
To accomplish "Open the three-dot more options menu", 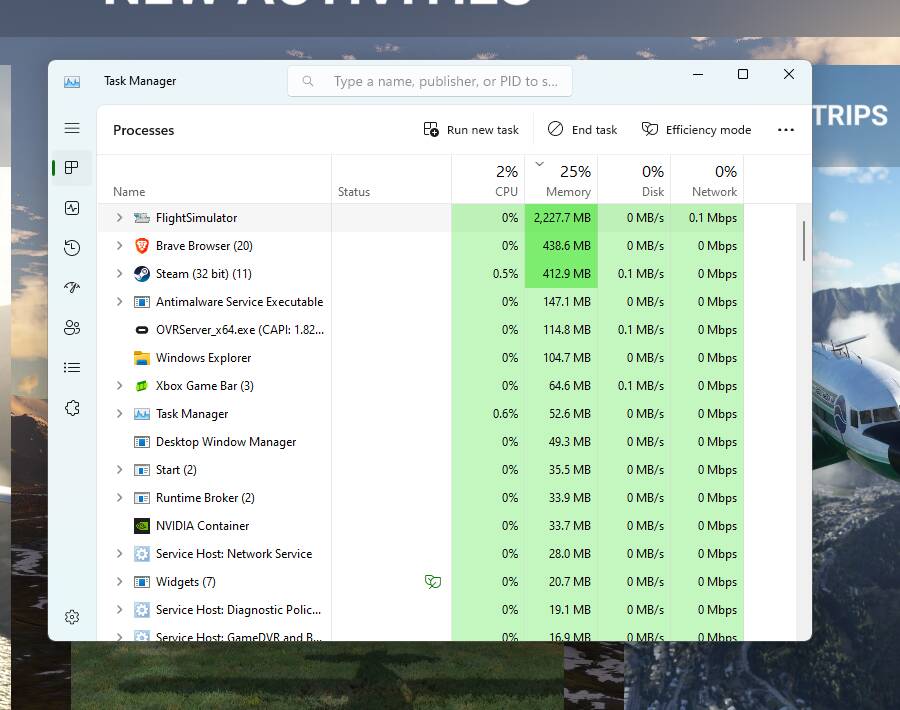I will 786,130.
